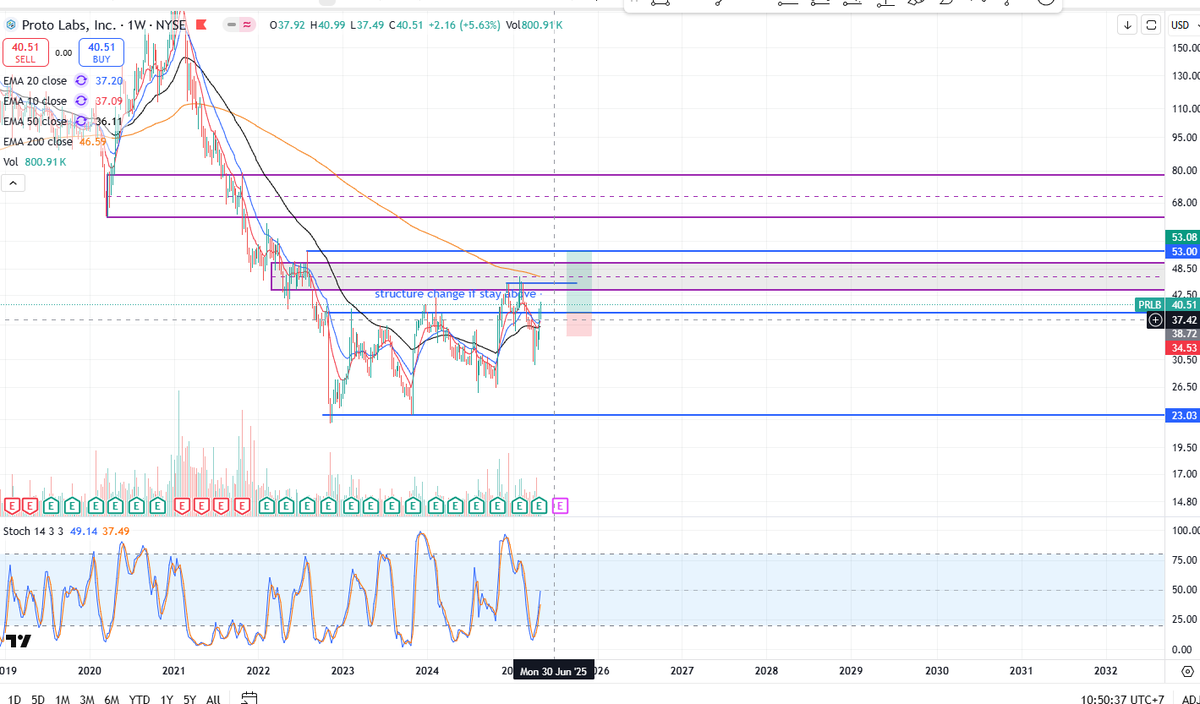Open chart settings gear on the time axis
Viewport: 1200px width, 704px height.
1187,671
